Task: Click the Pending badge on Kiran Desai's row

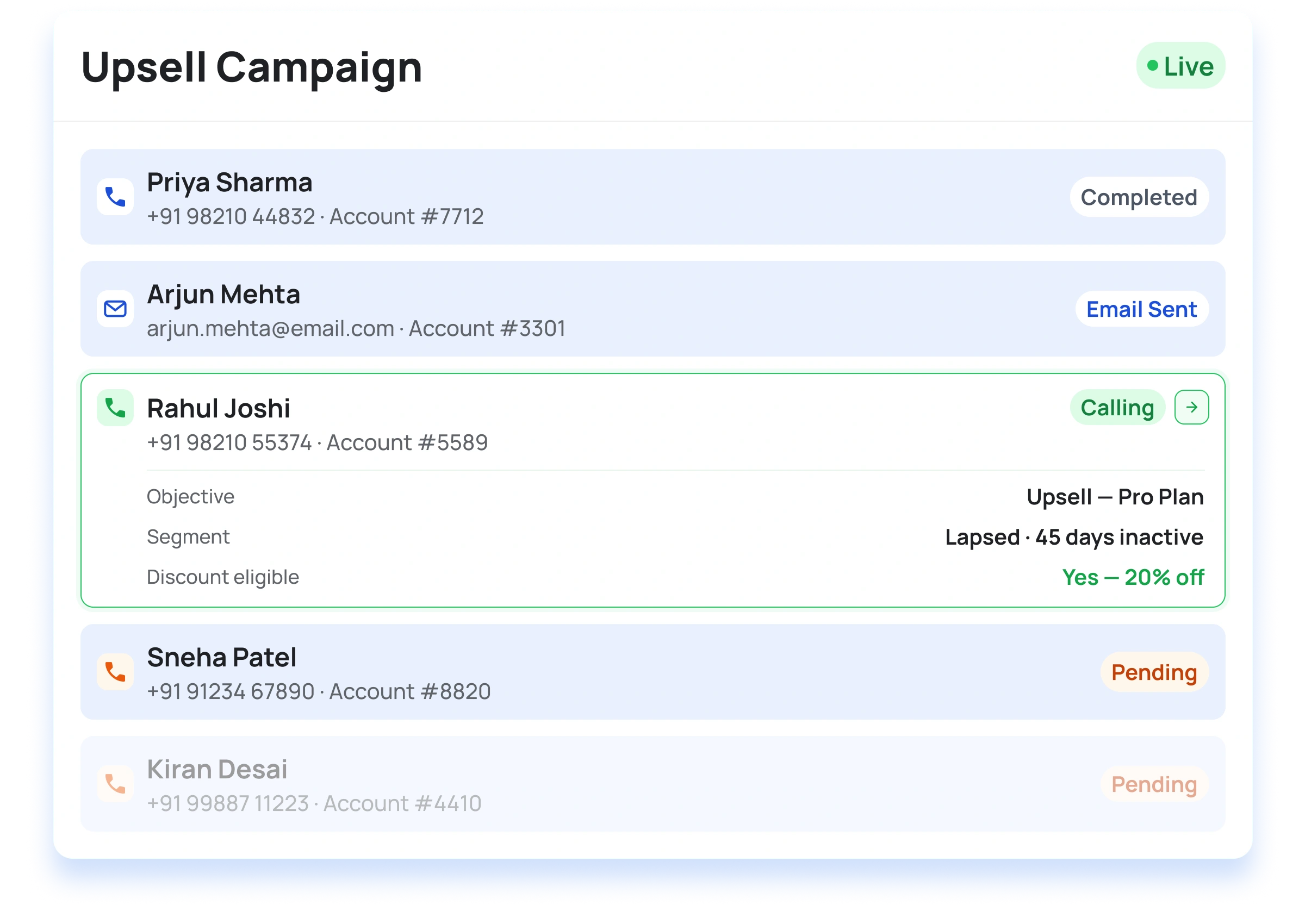Action: [1154, 784]
